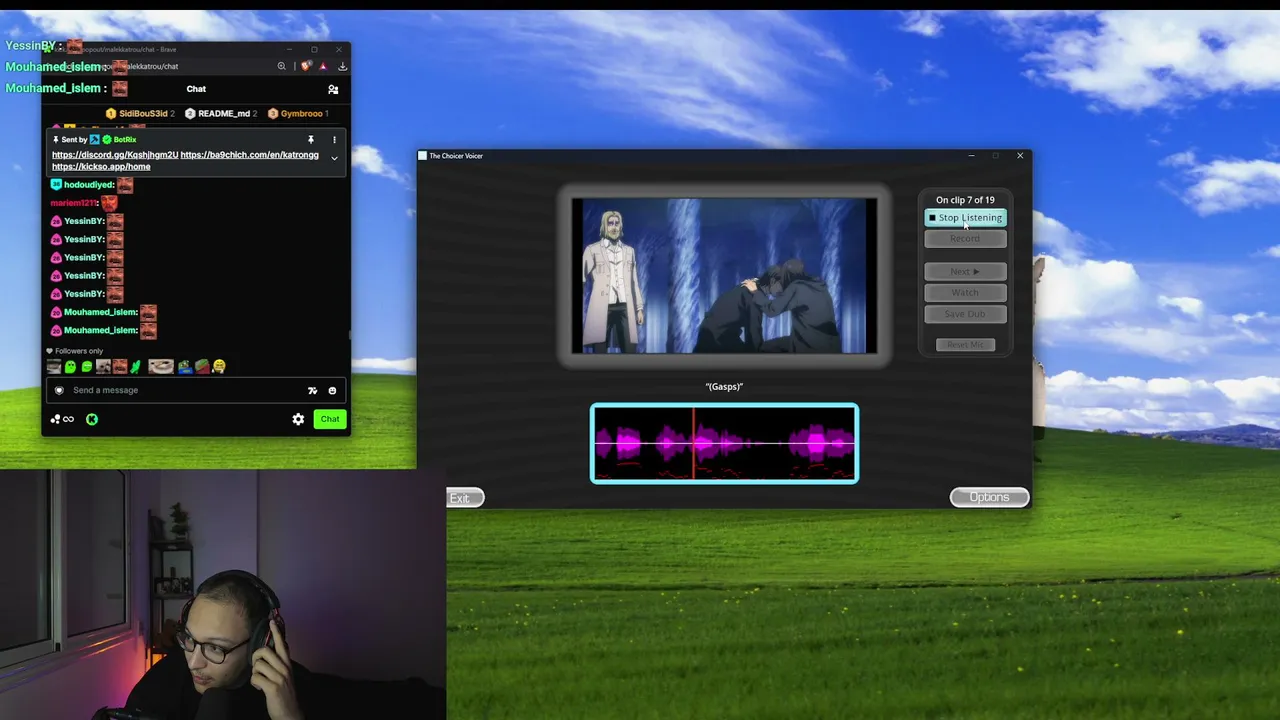
Task: Click the green Kick K icon below the chat
Action: [91, 419]
